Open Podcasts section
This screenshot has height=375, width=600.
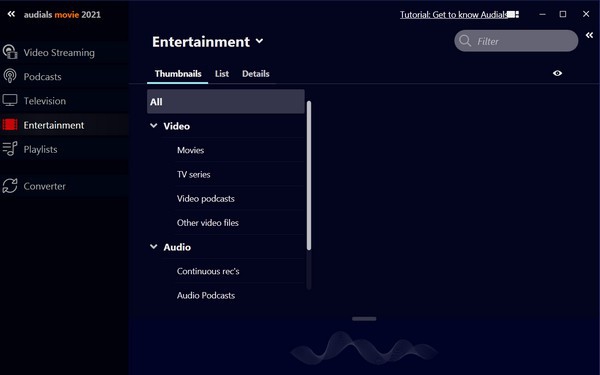42,77
